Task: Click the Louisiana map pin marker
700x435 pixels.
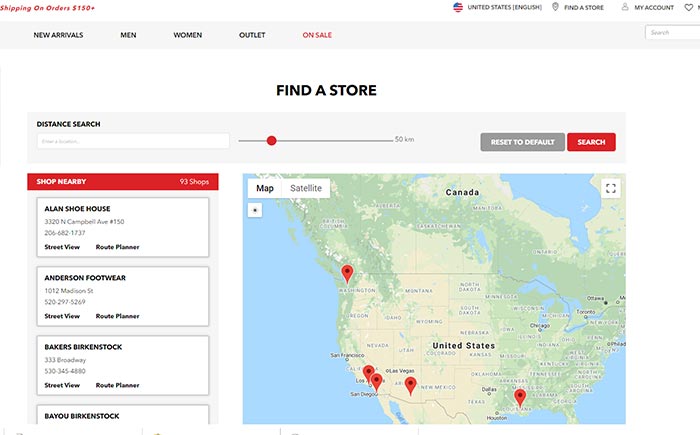Action: pos(520,397)
